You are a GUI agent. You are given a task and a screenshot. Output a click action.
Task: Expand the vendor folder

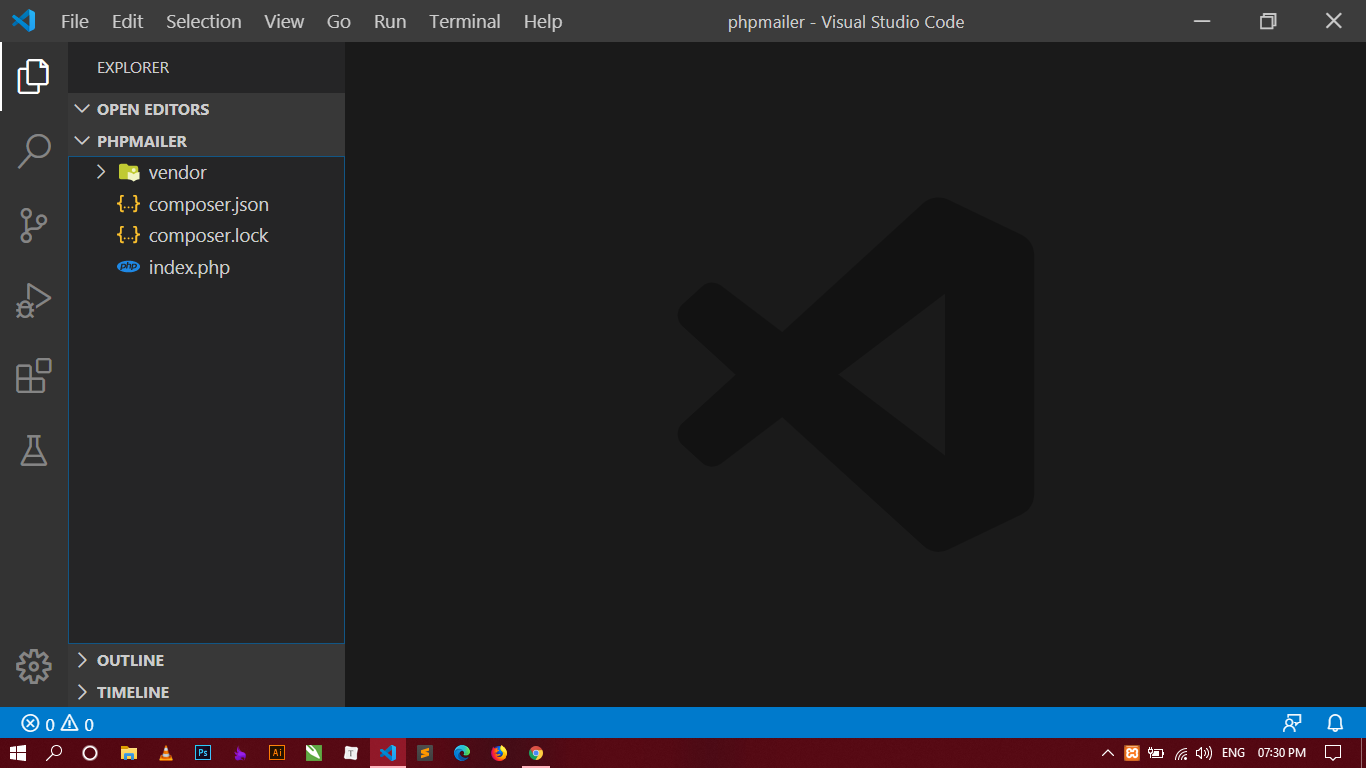[x=177, y=173]
